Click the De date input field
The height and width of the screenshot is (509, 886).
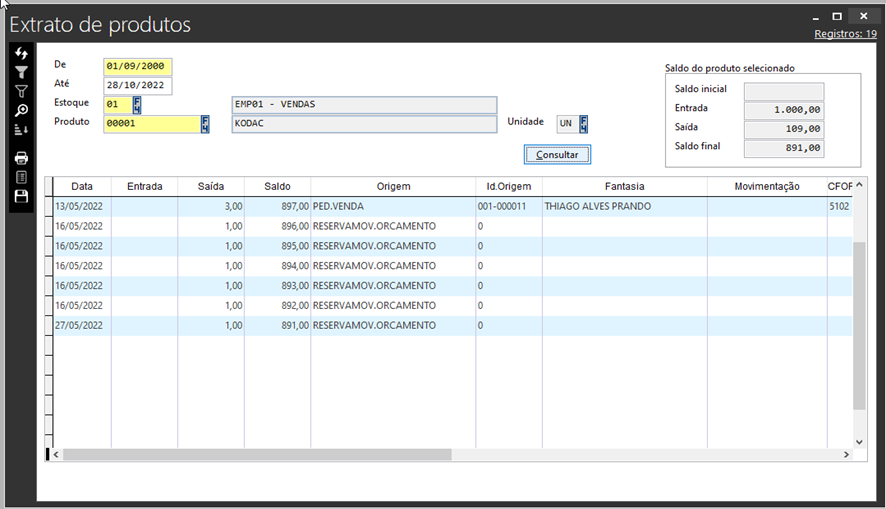[x=137, y=67]
